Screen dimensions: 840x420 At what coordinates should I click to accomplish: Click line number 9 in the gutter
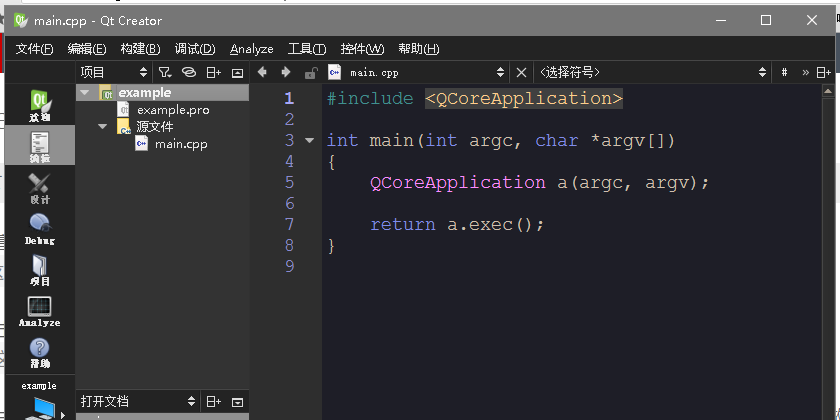coord(289,266)
